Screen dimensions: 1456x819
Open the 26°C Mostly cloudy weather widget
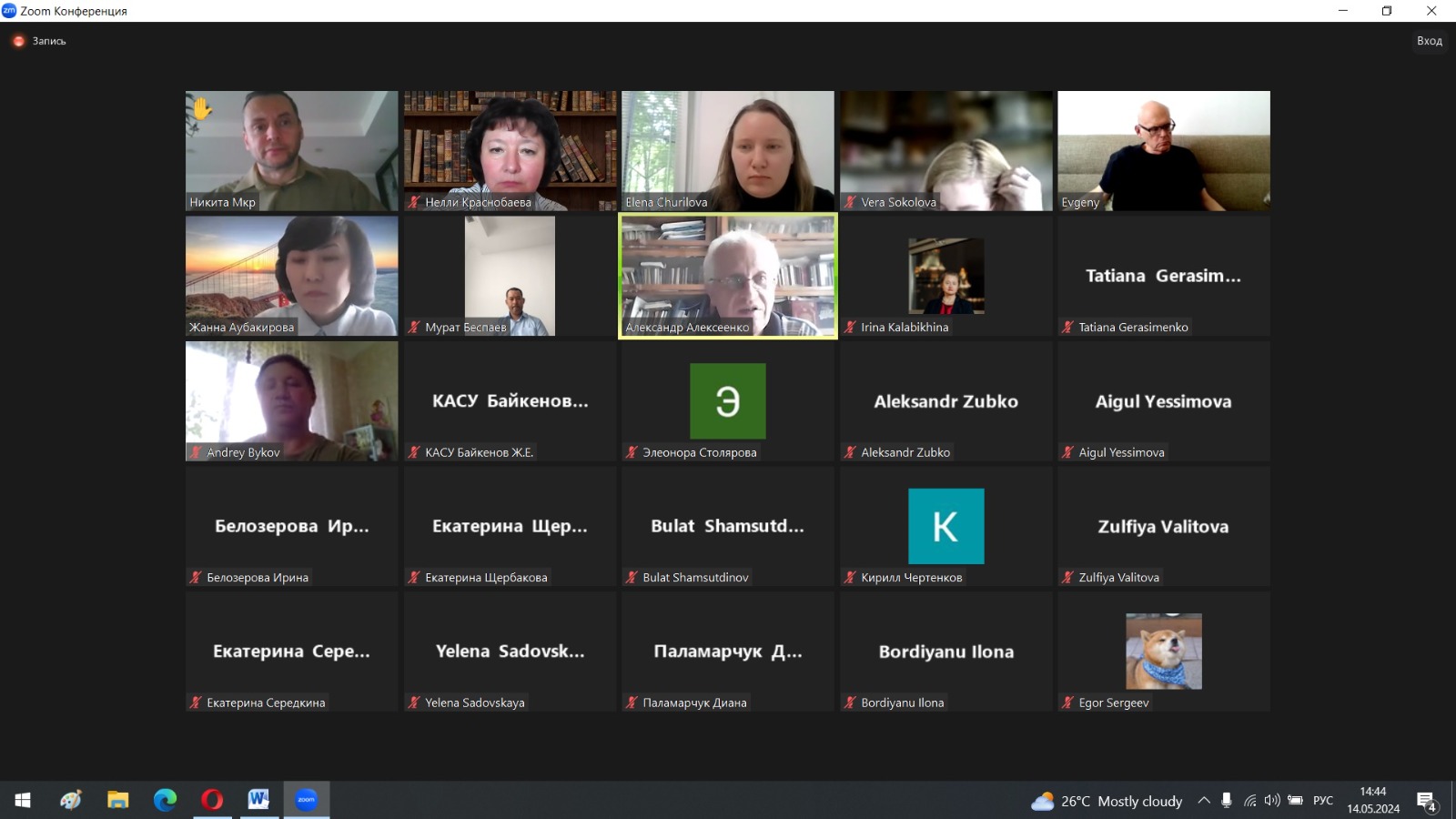[1107, 801]
